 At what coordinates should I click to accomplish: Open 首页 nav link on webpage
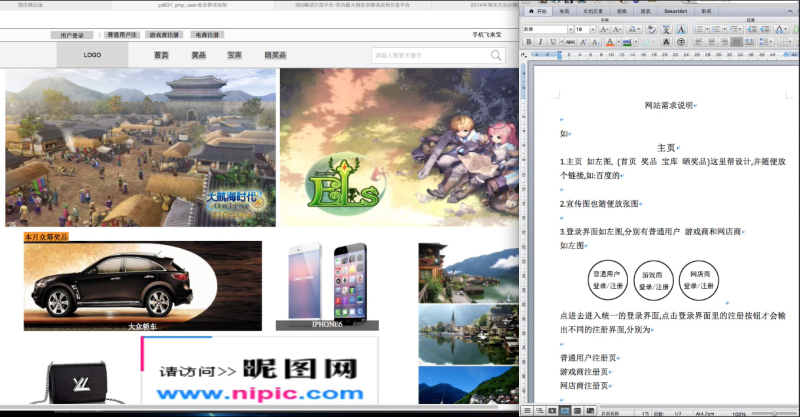(161, 55)
